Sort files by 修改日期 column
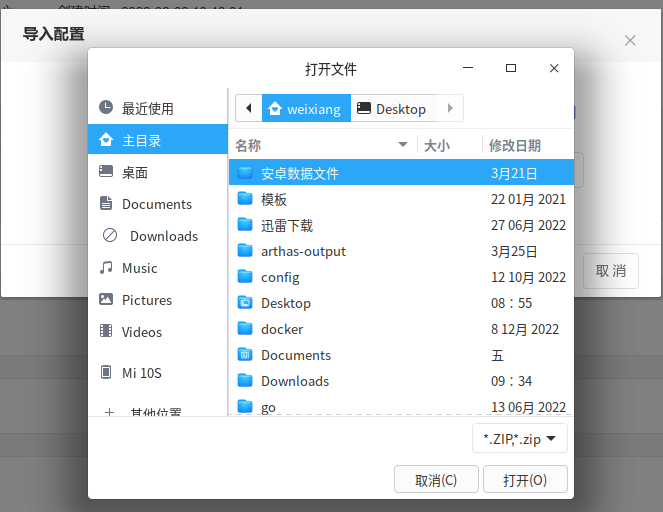663x512 pixels. pyautogui.click(x=515, y=145)
